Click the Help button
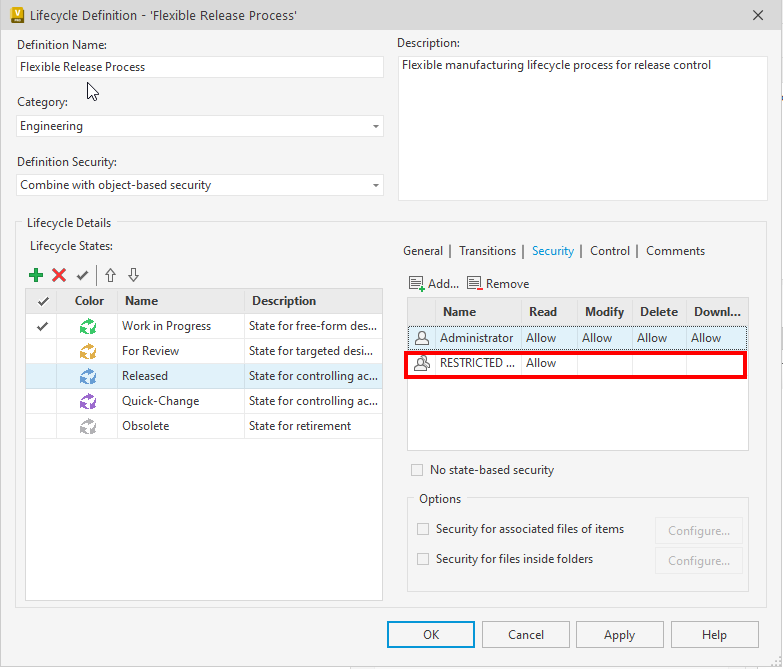This screenshot has width=783, height=669. tap(715, 635)
